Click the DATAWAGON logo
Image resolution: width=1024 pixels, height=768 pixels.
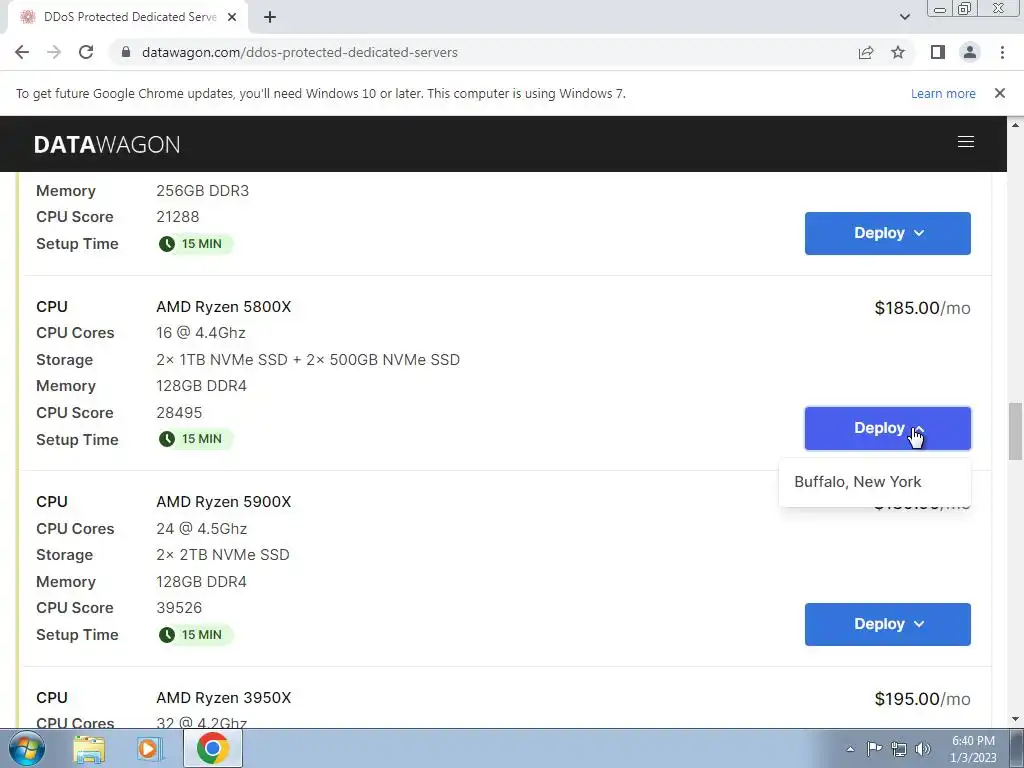point(107,144)
